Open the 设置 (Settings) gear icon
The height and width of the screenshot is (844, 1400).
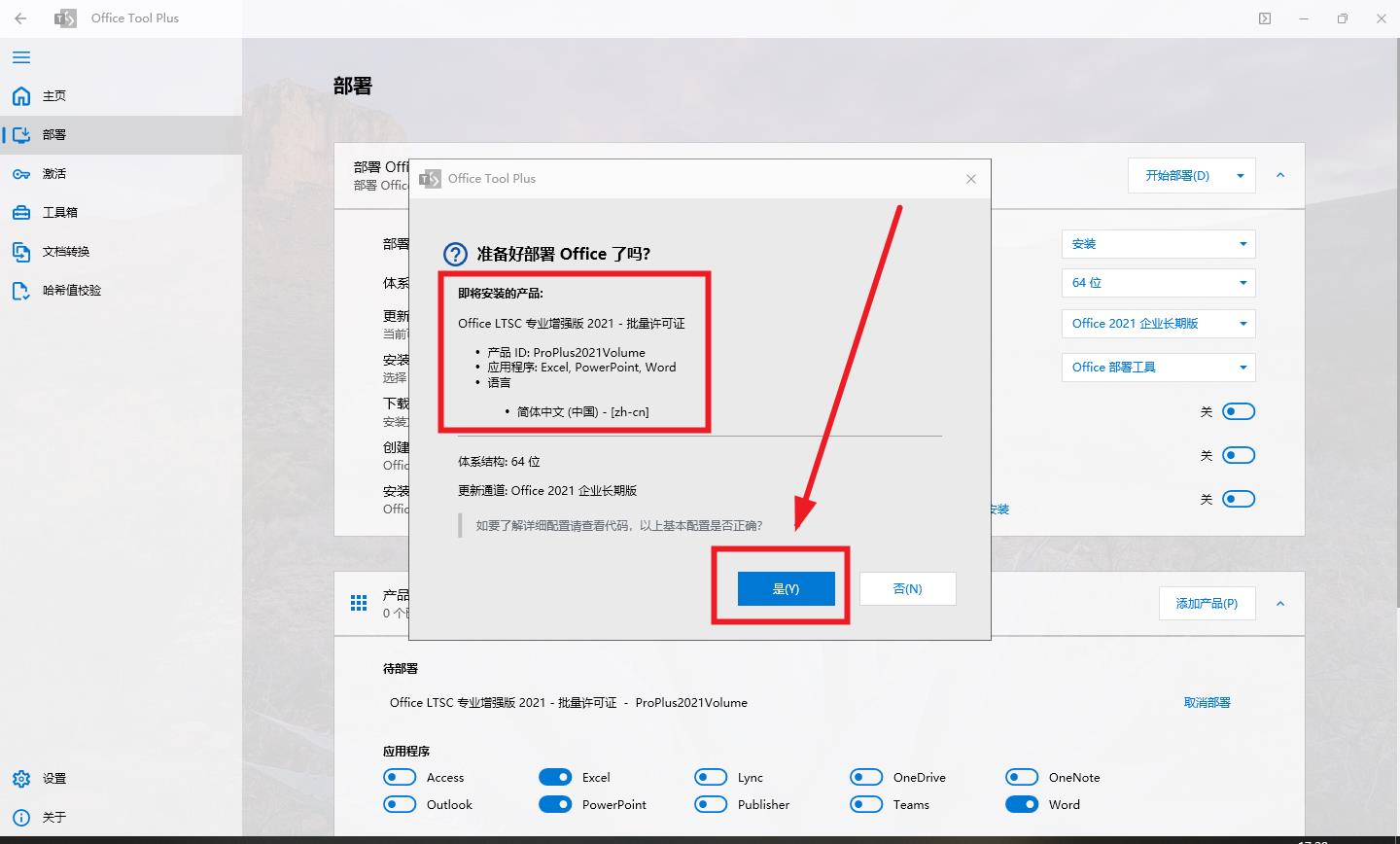click(19, 778)
